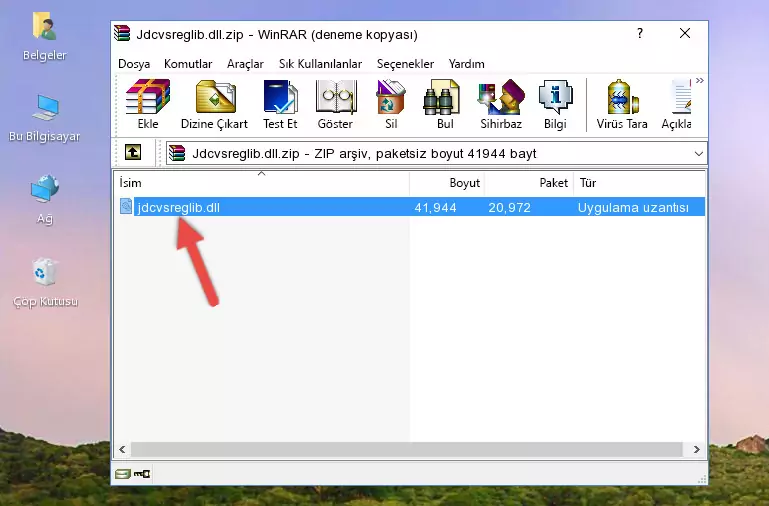Sort by the Tür column header

(x=639, y=183)
